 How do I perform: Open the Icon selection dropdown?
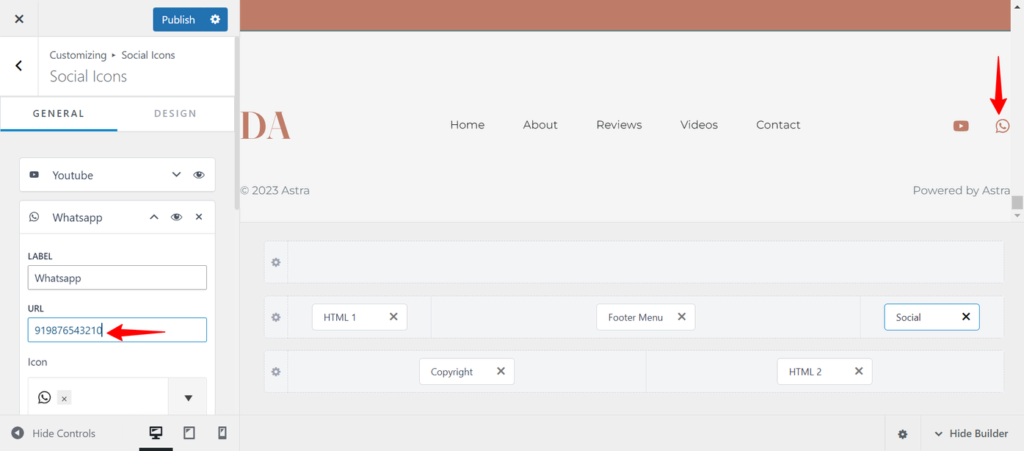(187, 398)
